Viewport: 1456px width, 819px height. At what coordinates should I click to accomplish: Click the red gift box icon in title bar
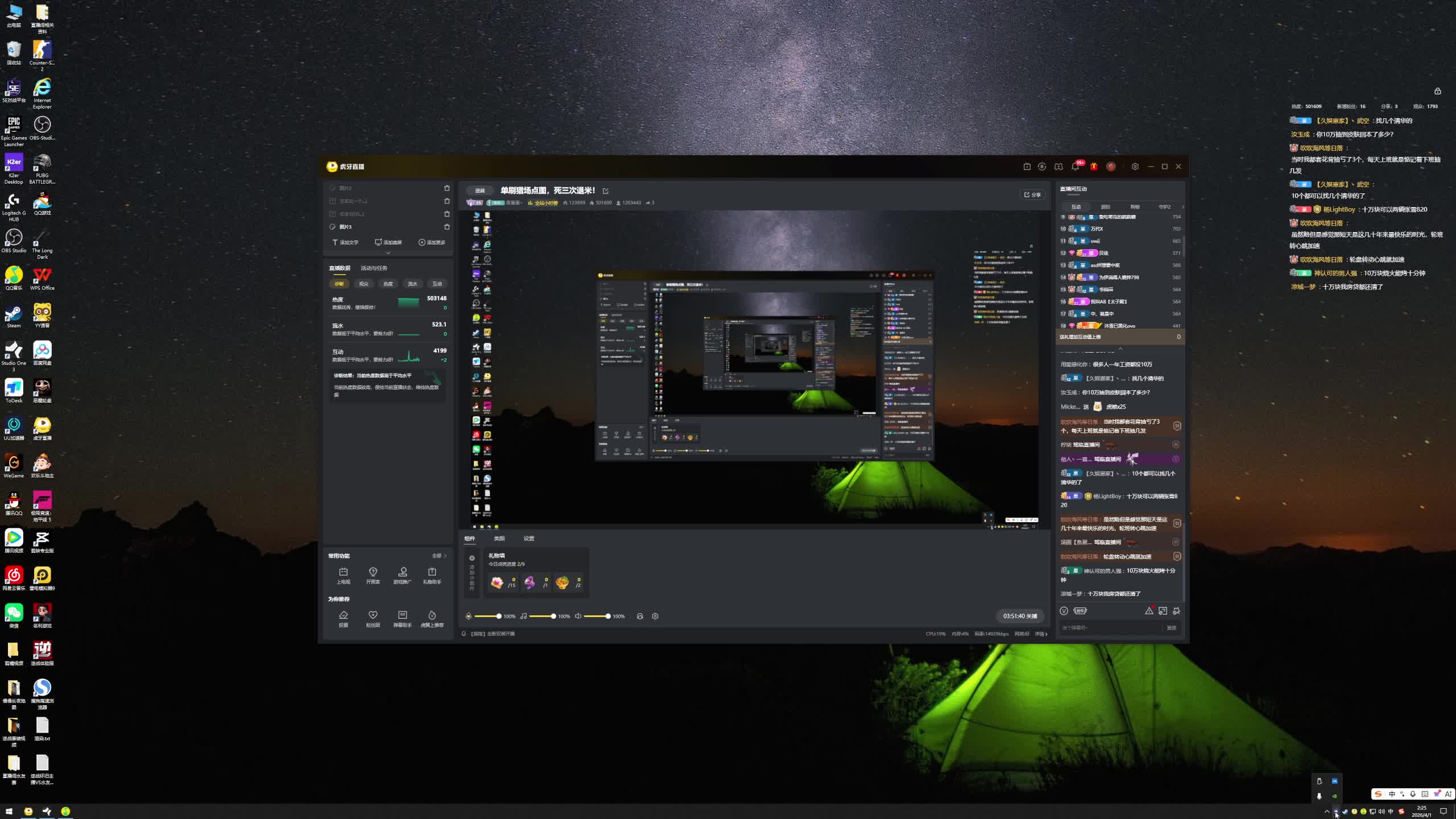(x=1093, y=167)
